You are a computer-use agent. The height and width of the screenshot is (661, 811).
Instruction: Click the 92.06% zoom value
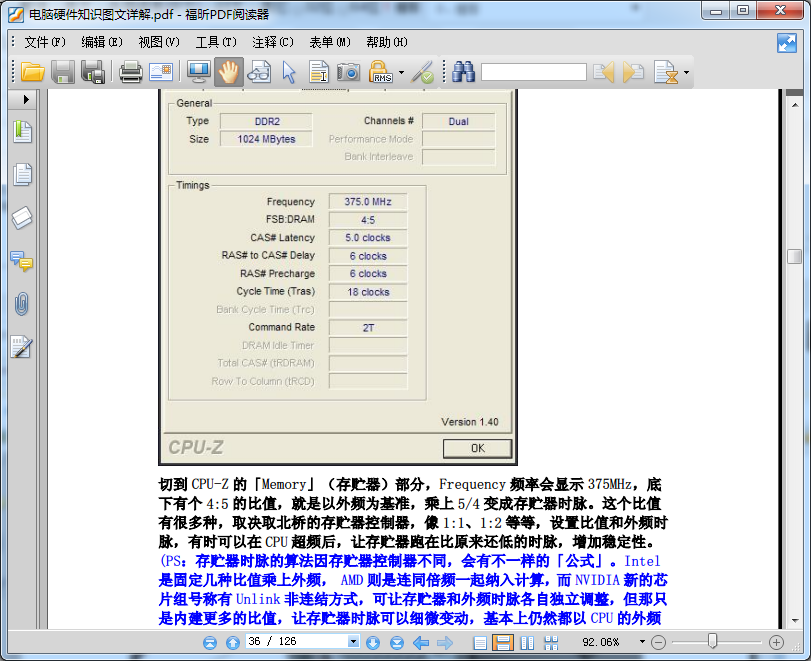pos(600,642)
